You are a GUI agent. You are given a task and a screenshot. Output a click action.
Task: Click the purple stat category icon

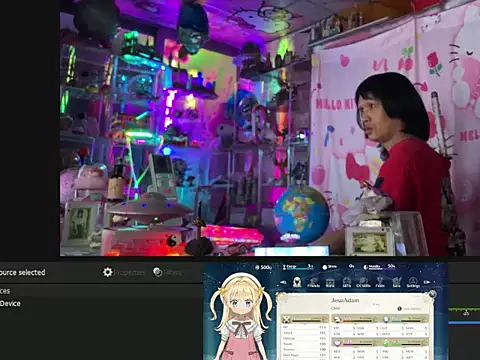point(337,343)
